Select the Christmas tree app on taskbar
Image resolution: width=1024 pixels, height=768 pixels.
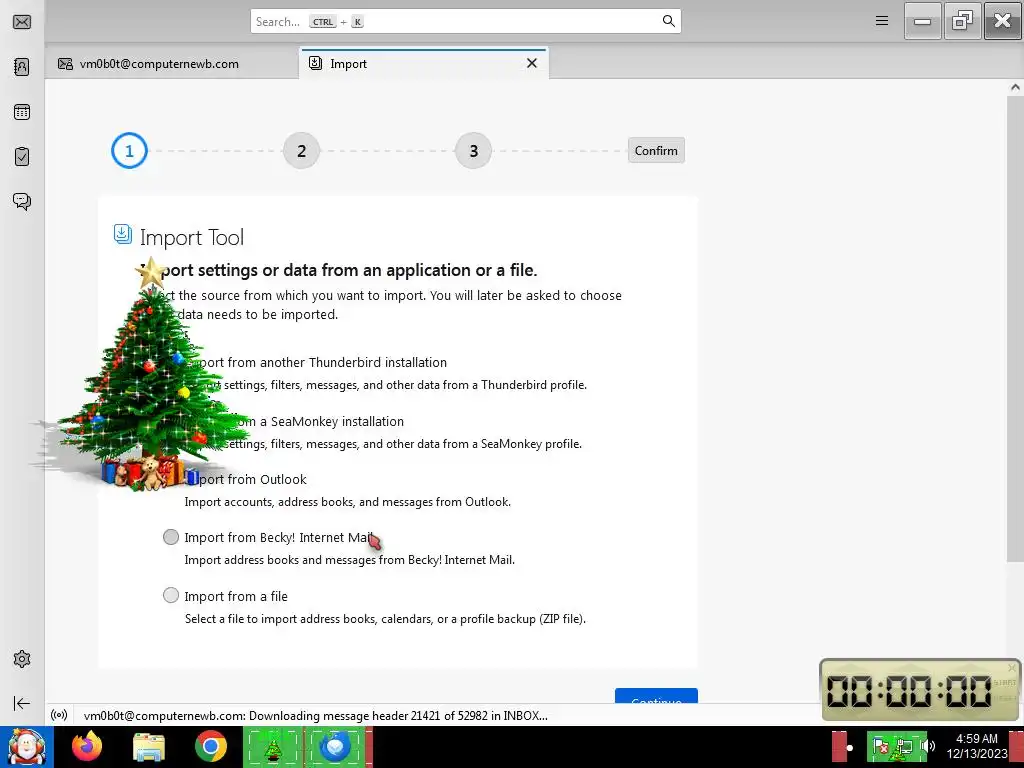coord(273,747)
